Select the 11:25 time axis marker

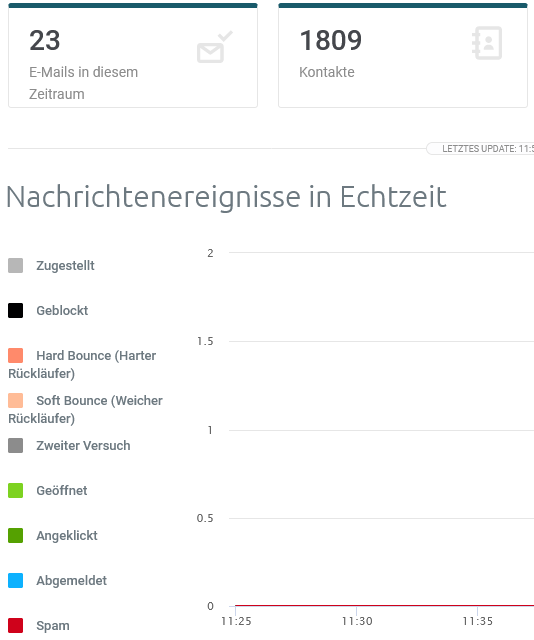pos(236,621)
